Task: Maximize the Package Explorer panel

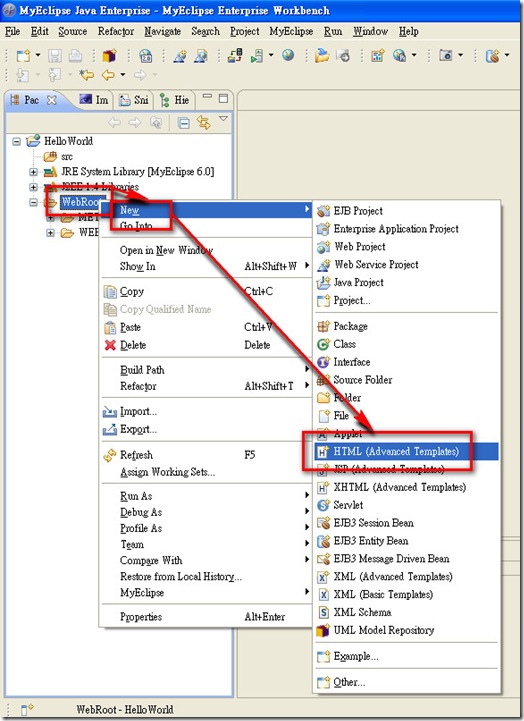Action: coord(223,98)
